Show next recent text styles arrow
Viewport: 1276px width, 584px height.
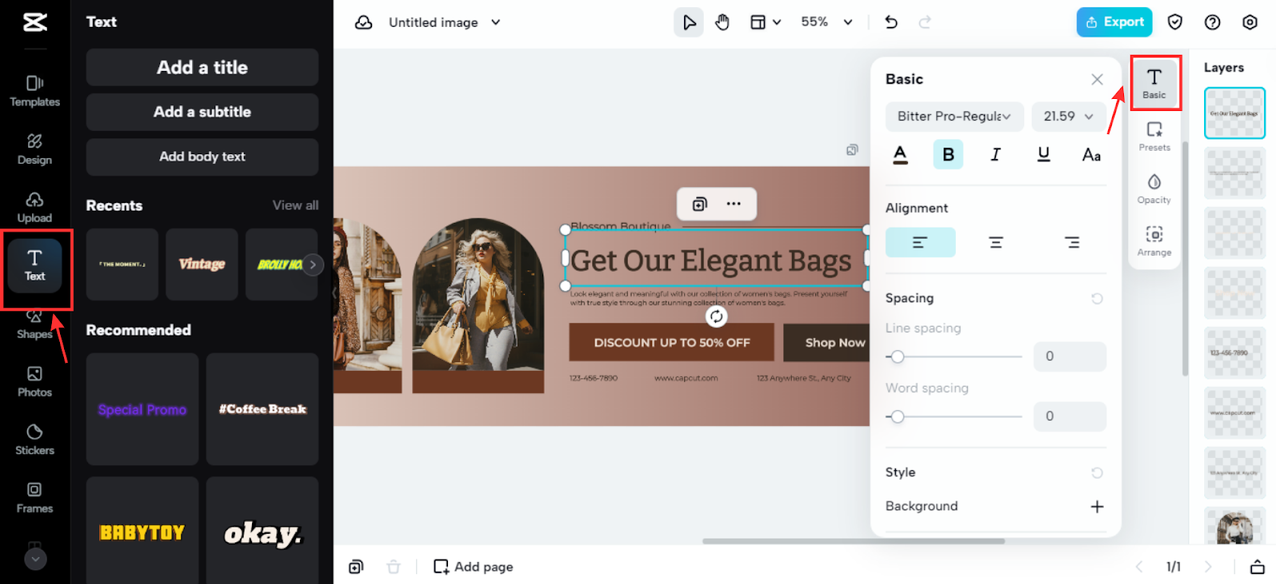pyautogui.click(x=313, y=265)
